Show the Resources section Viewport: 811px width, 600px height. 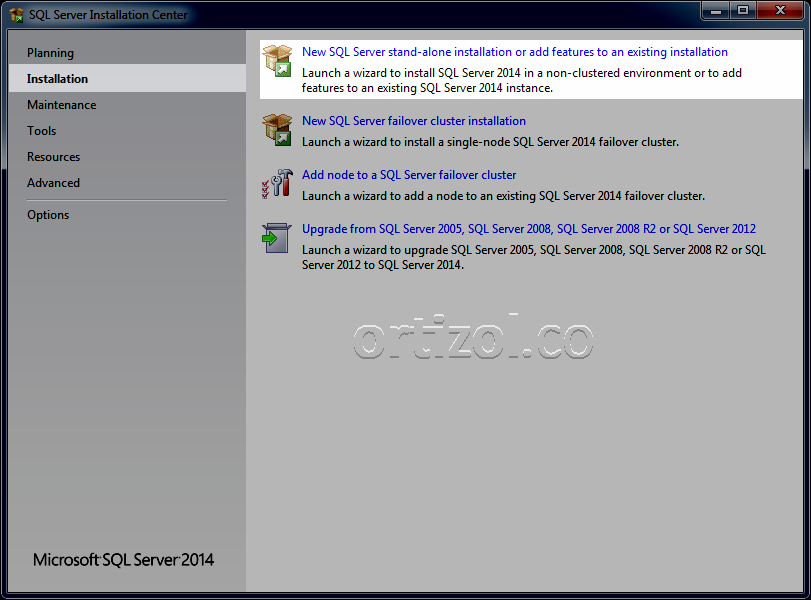54,157
